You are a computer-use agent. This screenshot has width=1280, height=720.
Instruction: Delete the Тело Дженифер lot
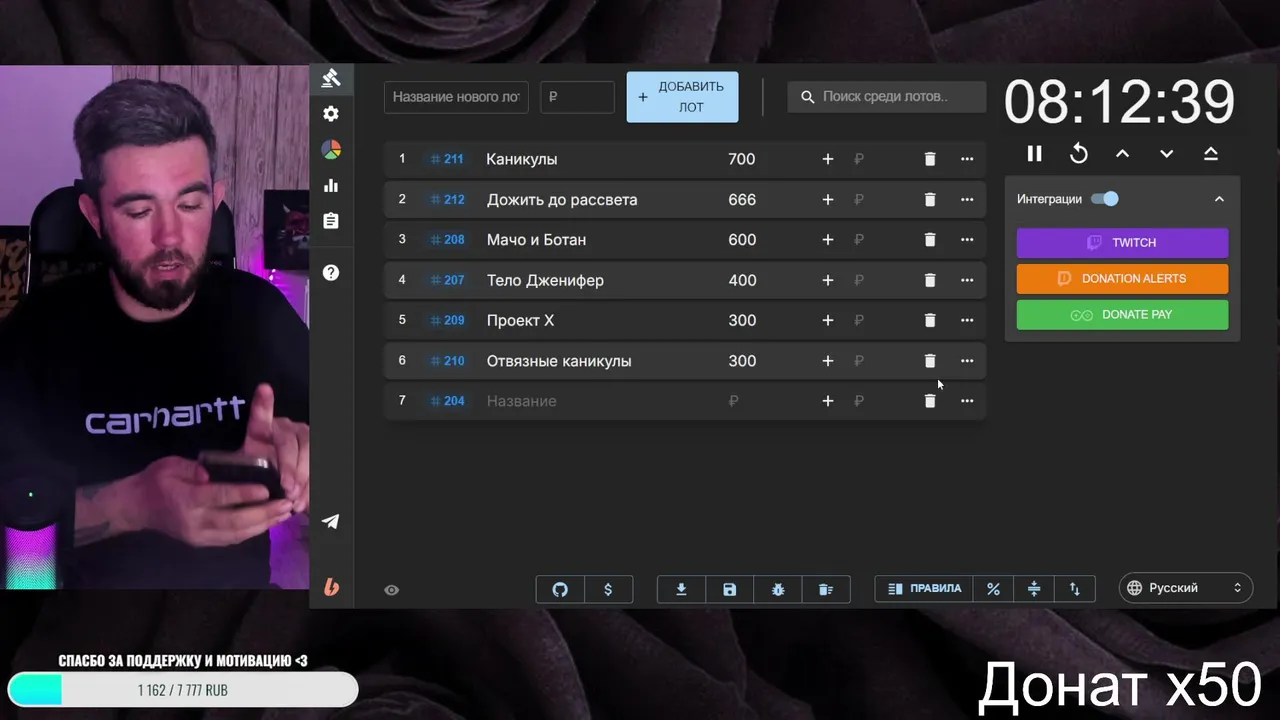point(930,280)
